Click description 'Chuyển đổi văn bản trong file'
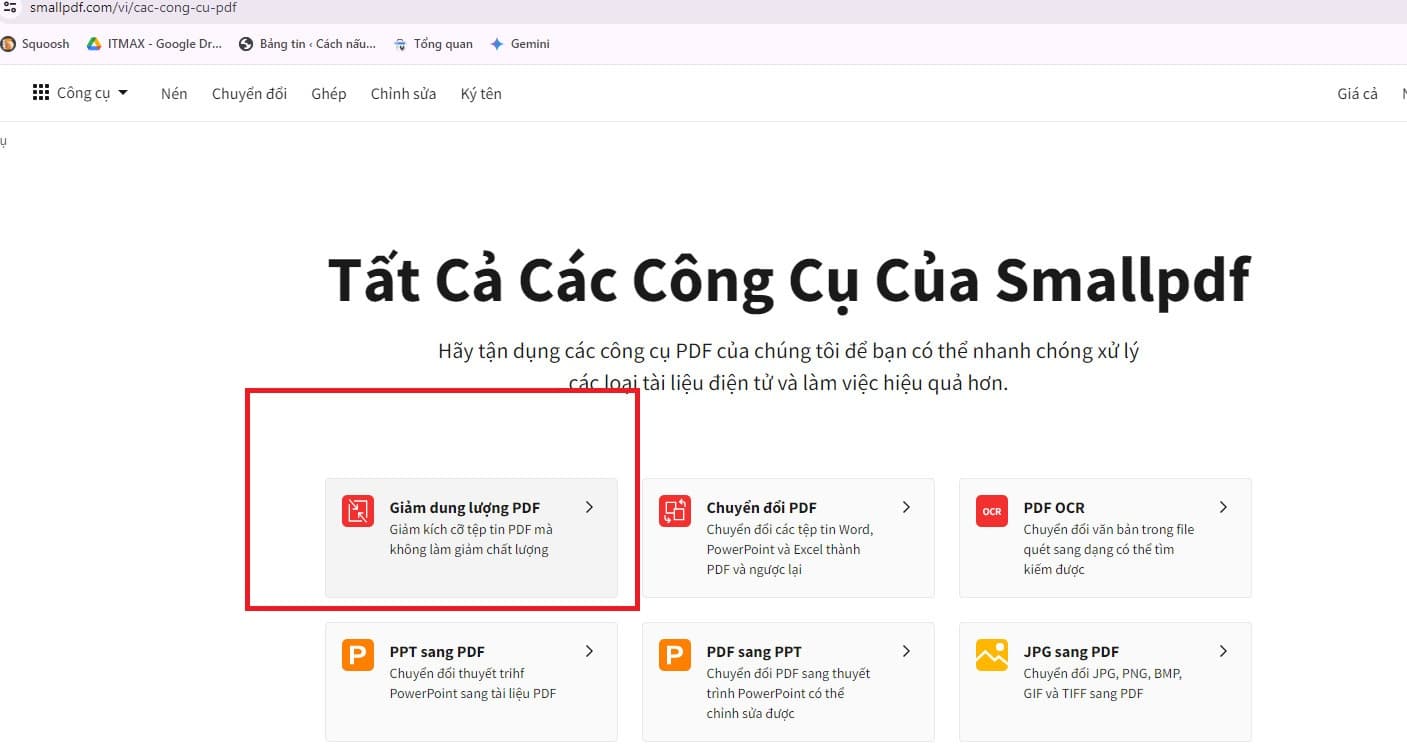Viewport: 1407px width, 755px height. pyautogui.click(x=1108, y=550)
